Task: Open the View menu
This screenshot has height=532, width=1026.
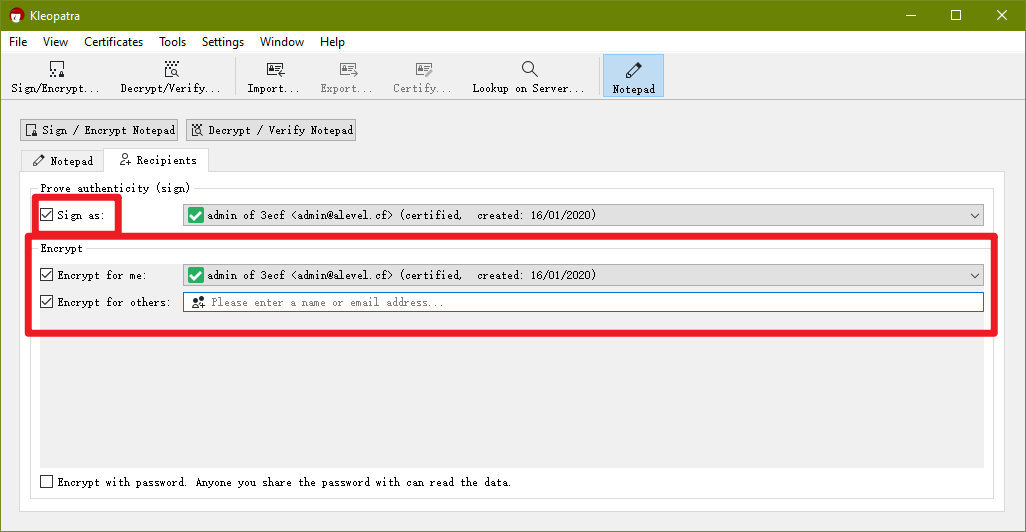Action: click(56, 42)
